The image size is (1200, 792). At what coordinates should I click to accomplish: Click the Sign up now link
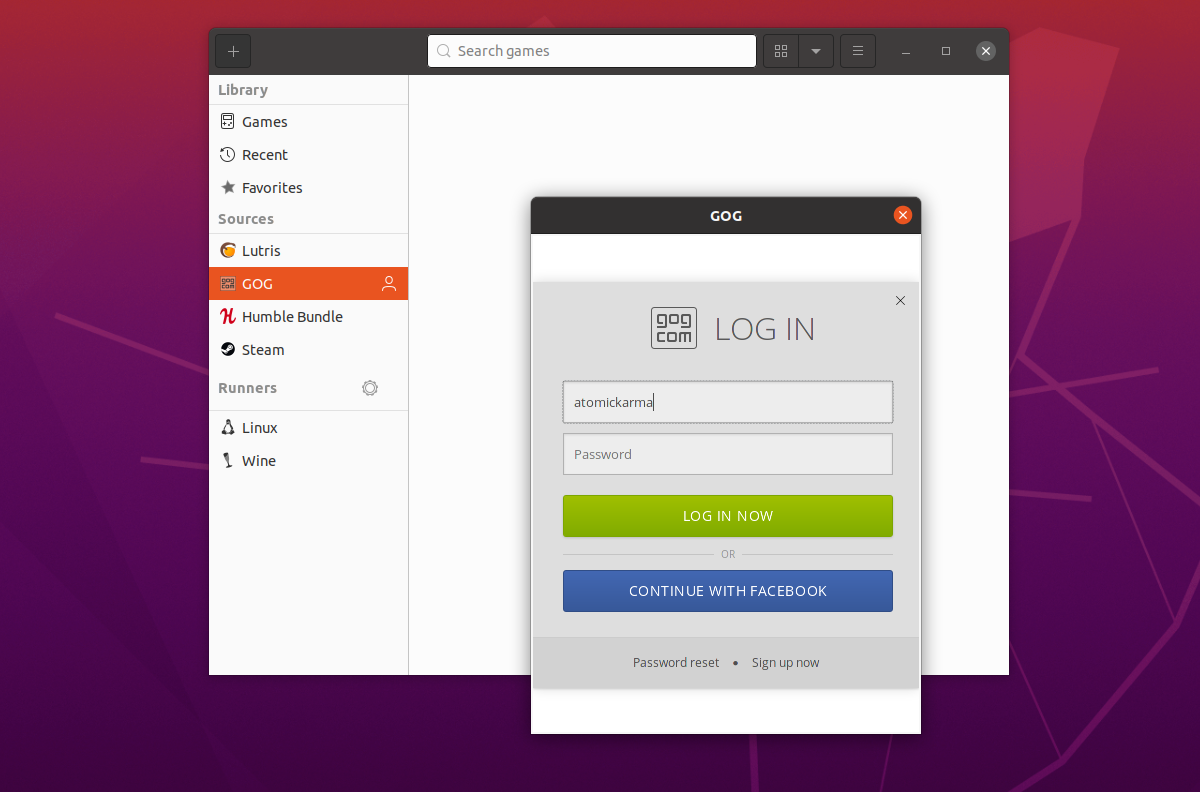tap(785, 662)
